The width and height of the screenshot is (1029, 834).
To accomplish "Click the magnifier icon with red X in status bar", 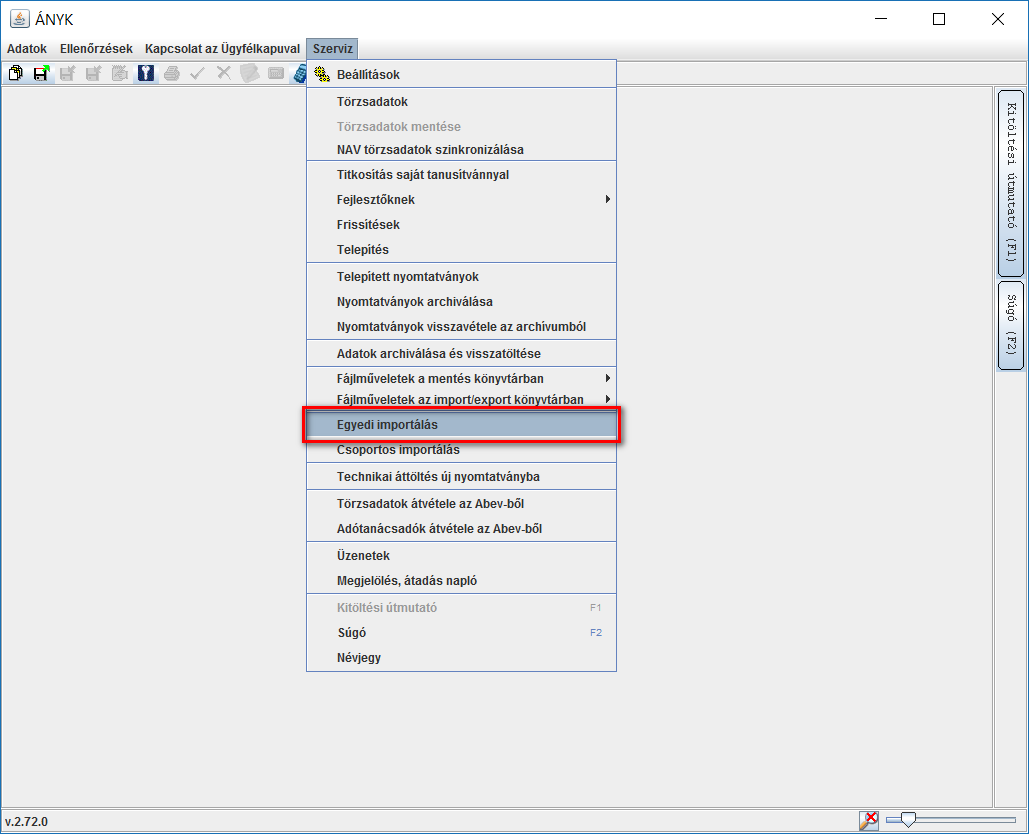I will click(x=868, y=820).
